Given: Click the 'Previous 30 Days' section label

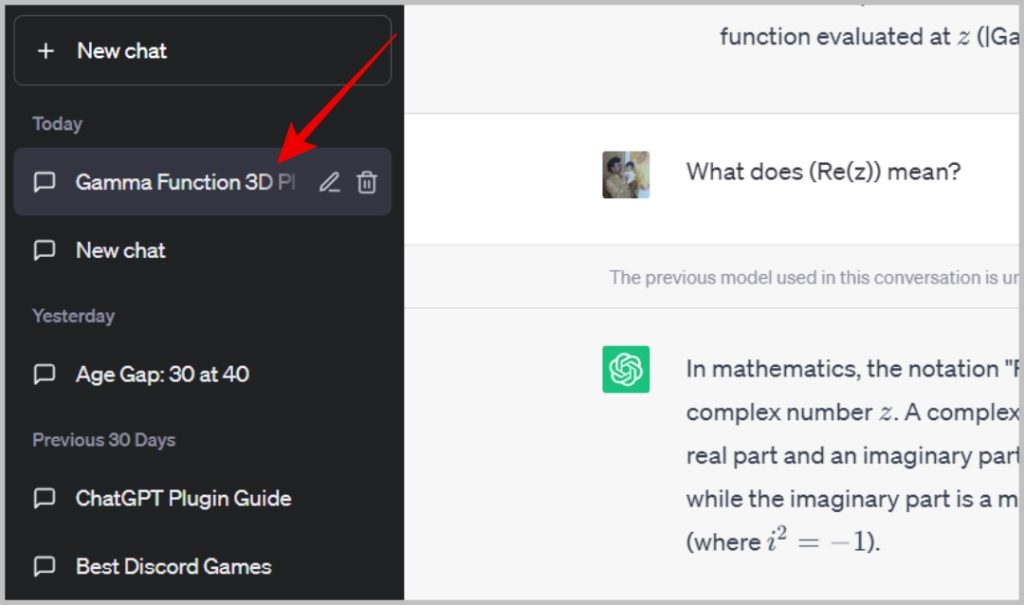Looking at the screenshot, I should click(x=104, y=440).
